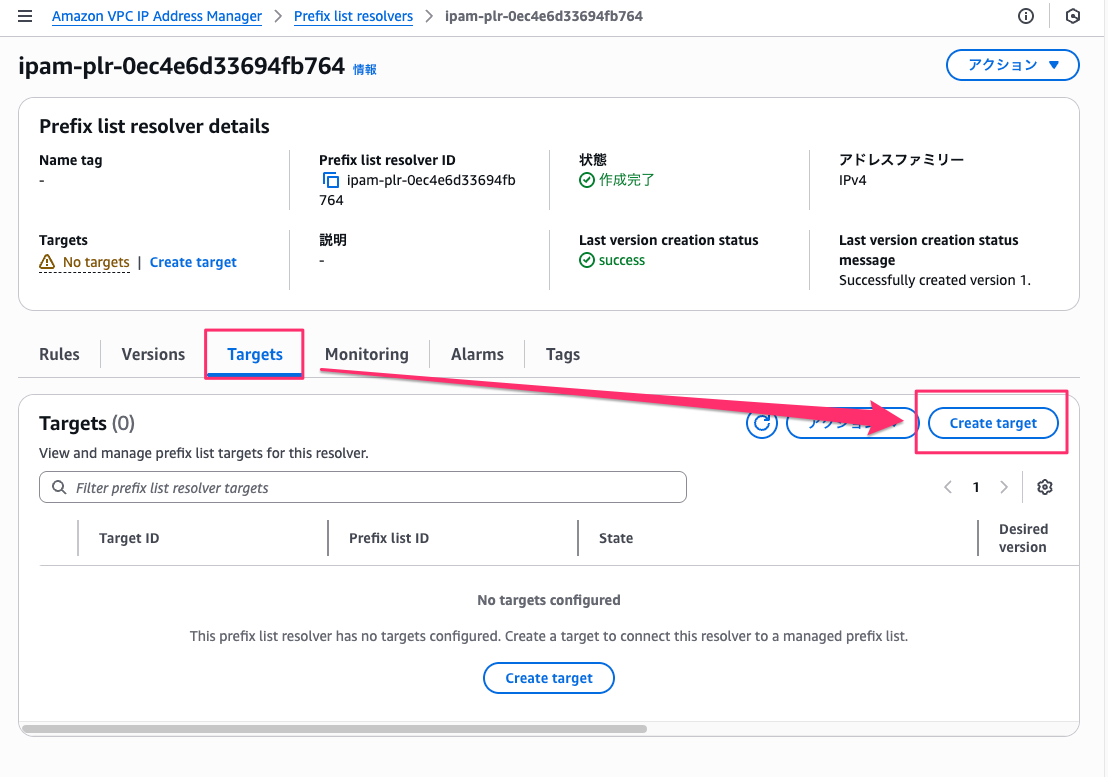Click the hexagon settings icon top right
Screen dimensions: 1108x777
tap(1073, 16)
